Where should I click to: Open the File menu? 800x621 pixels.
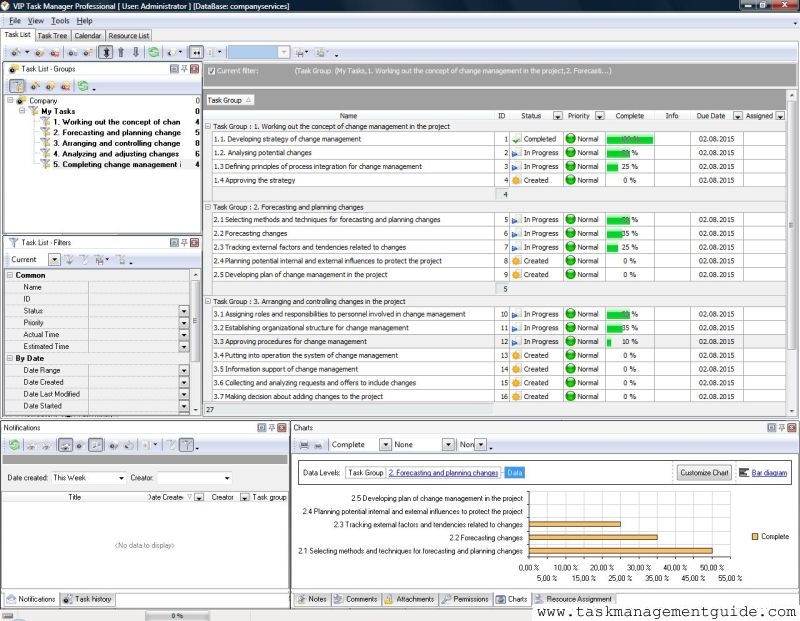pos(15,21)
